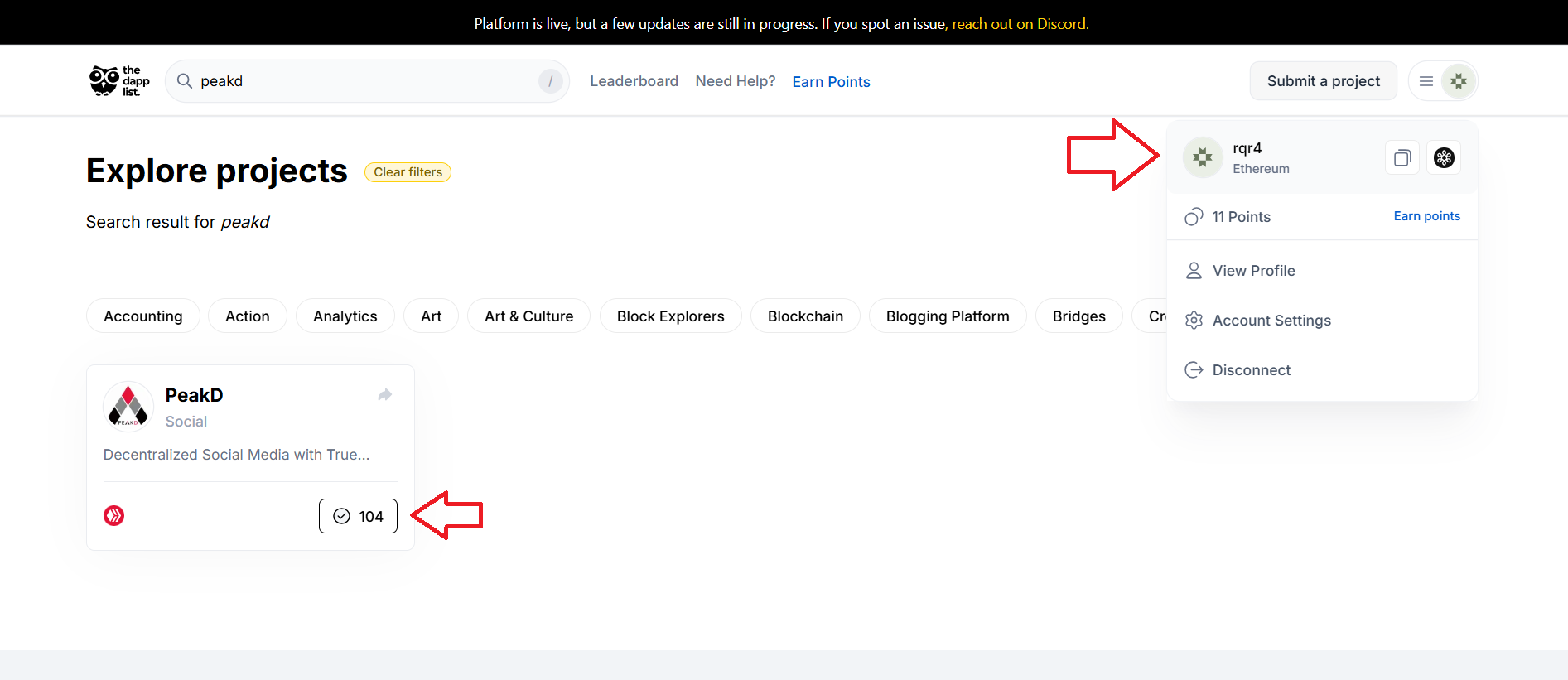Image resolution: width=1568 pixels, height=680 pixels.
Task: Click rqr4 username in dropdown
Action: 1247,148
